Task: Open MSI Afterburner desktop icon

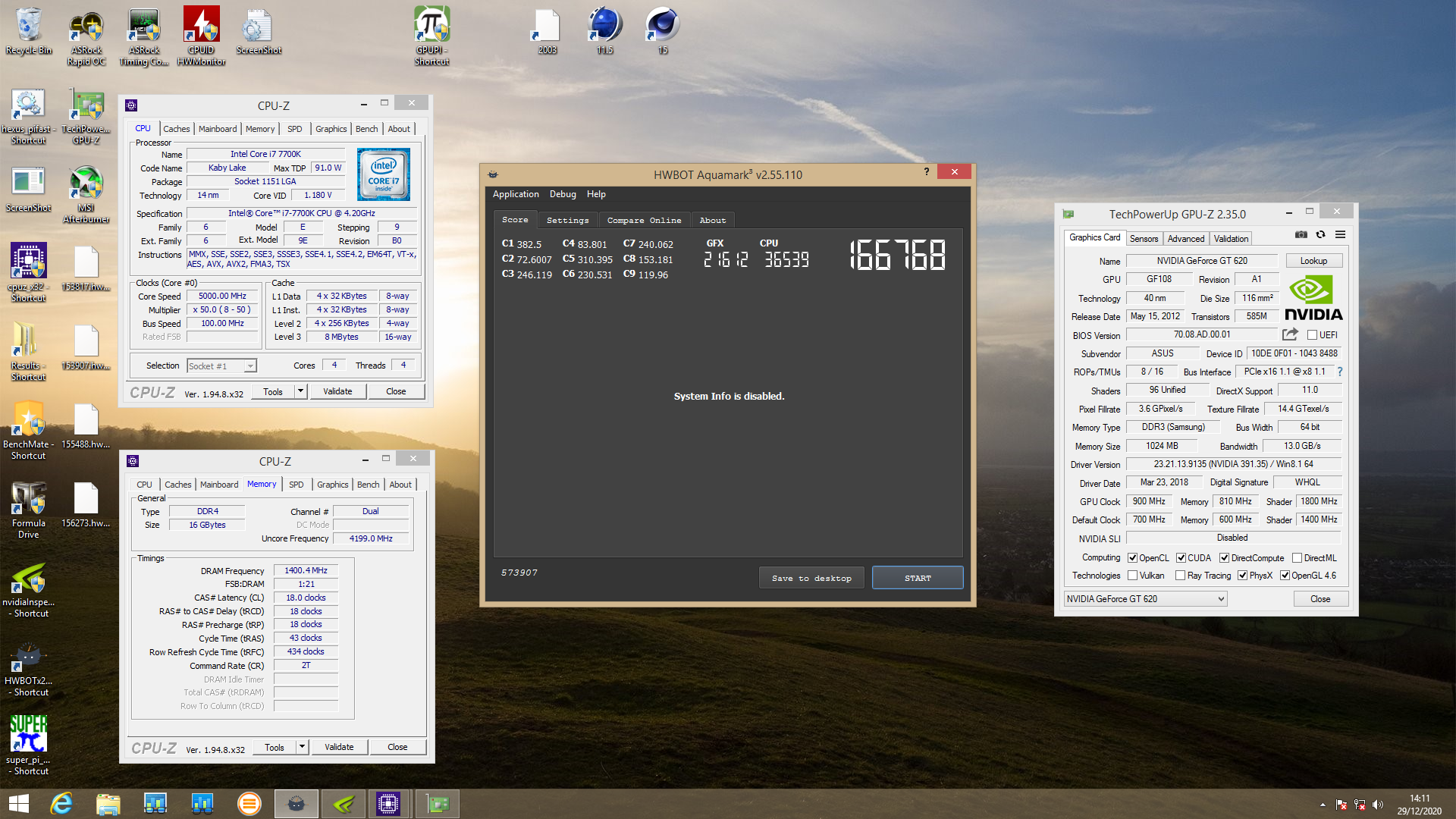Action: pos(86,194)
